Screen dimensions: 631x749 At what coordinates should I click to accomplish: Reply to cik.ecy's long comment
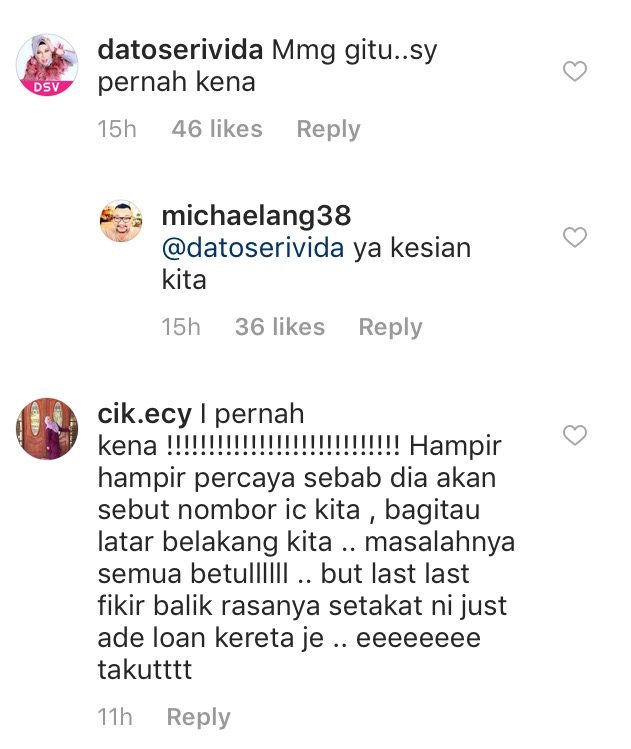[198, 717]
